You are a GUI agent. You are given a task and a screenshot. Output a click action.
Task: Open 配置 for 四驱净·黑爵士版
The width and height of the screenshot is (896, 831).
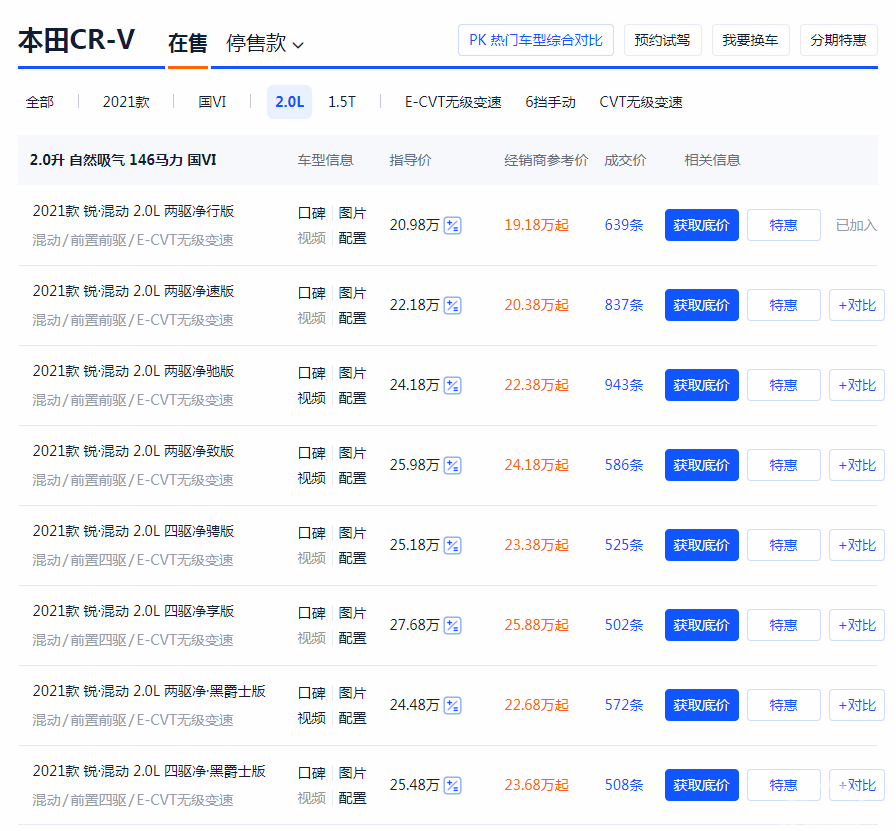(352, 798)
